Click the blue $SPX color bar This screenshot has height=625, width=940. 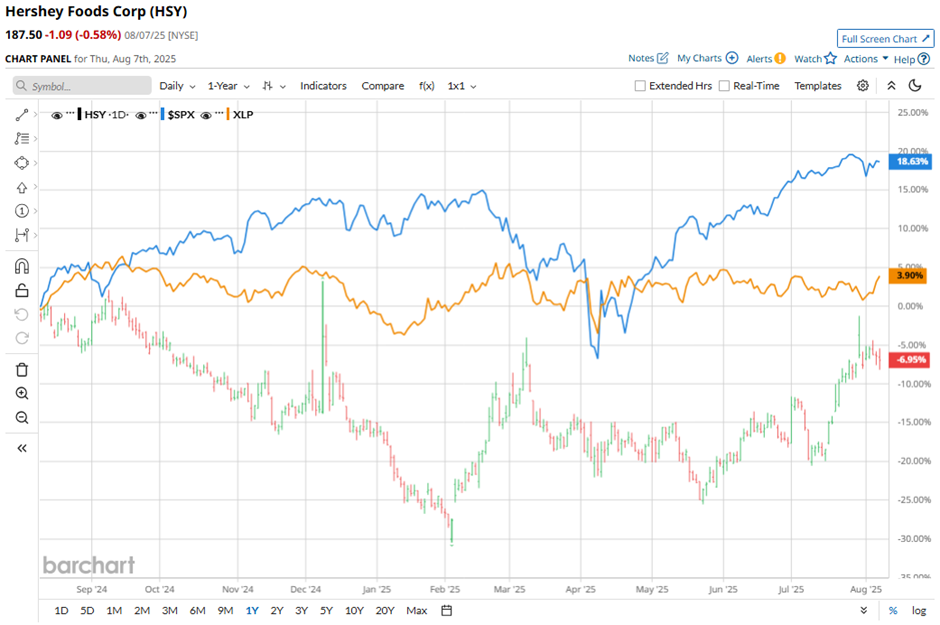point(162,114)
